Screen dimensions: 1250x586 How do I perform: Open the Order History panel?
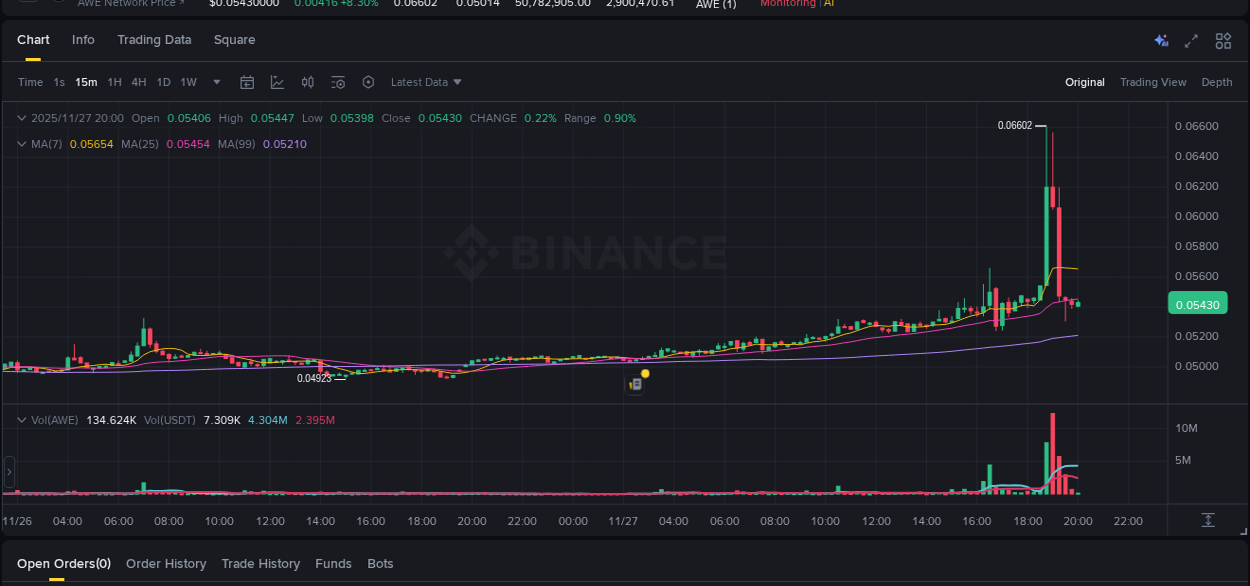coord(166,563)
